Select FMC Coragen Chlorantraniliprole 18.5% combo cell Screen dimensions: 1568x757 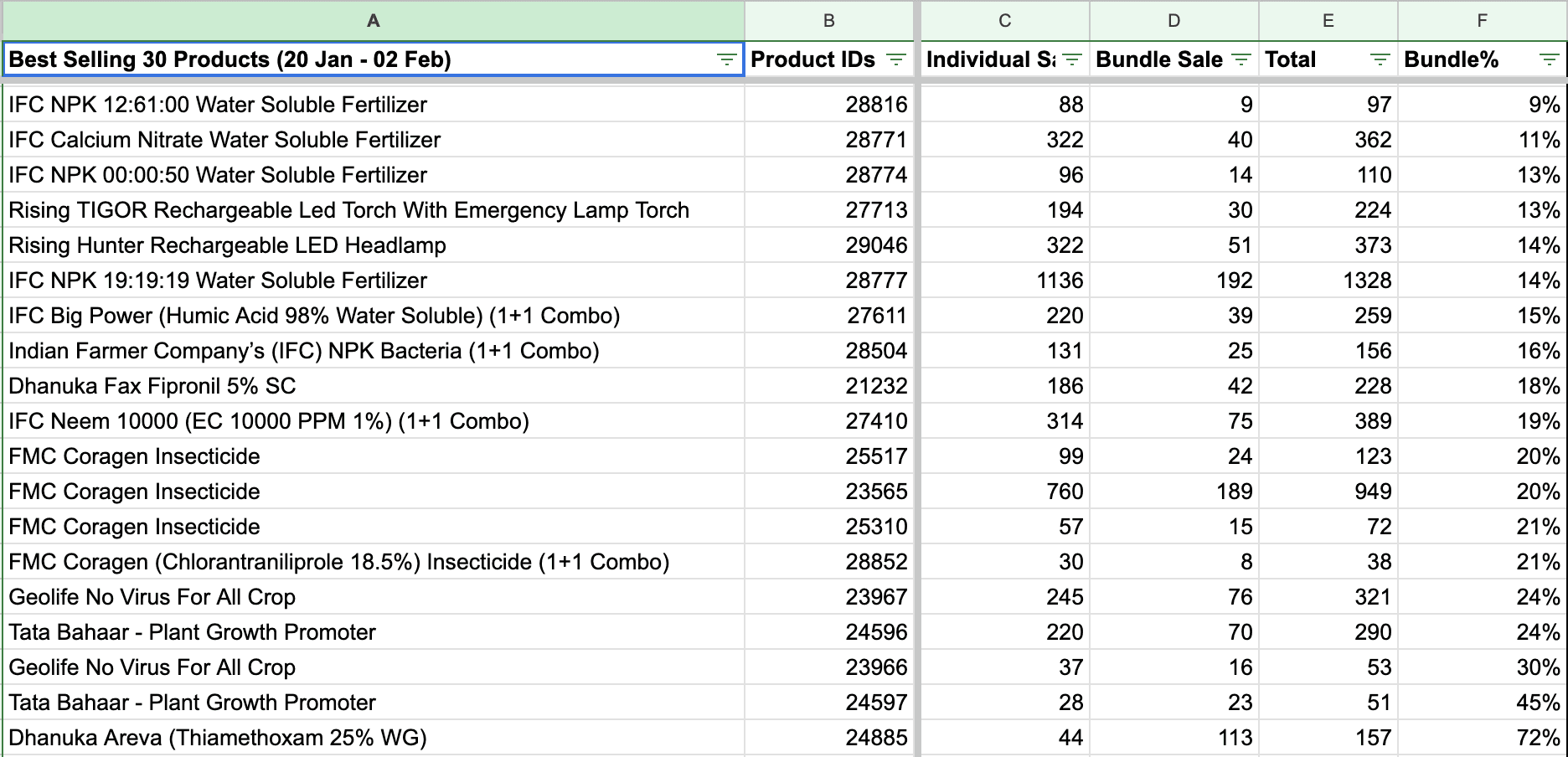(x=374, y=562)
